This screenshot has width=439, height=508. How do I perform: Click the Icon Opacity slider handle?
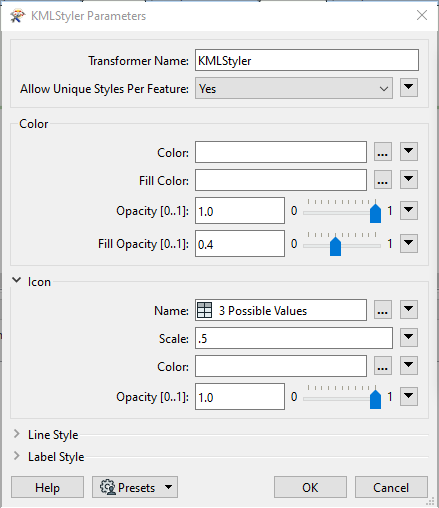pos(375,399)
